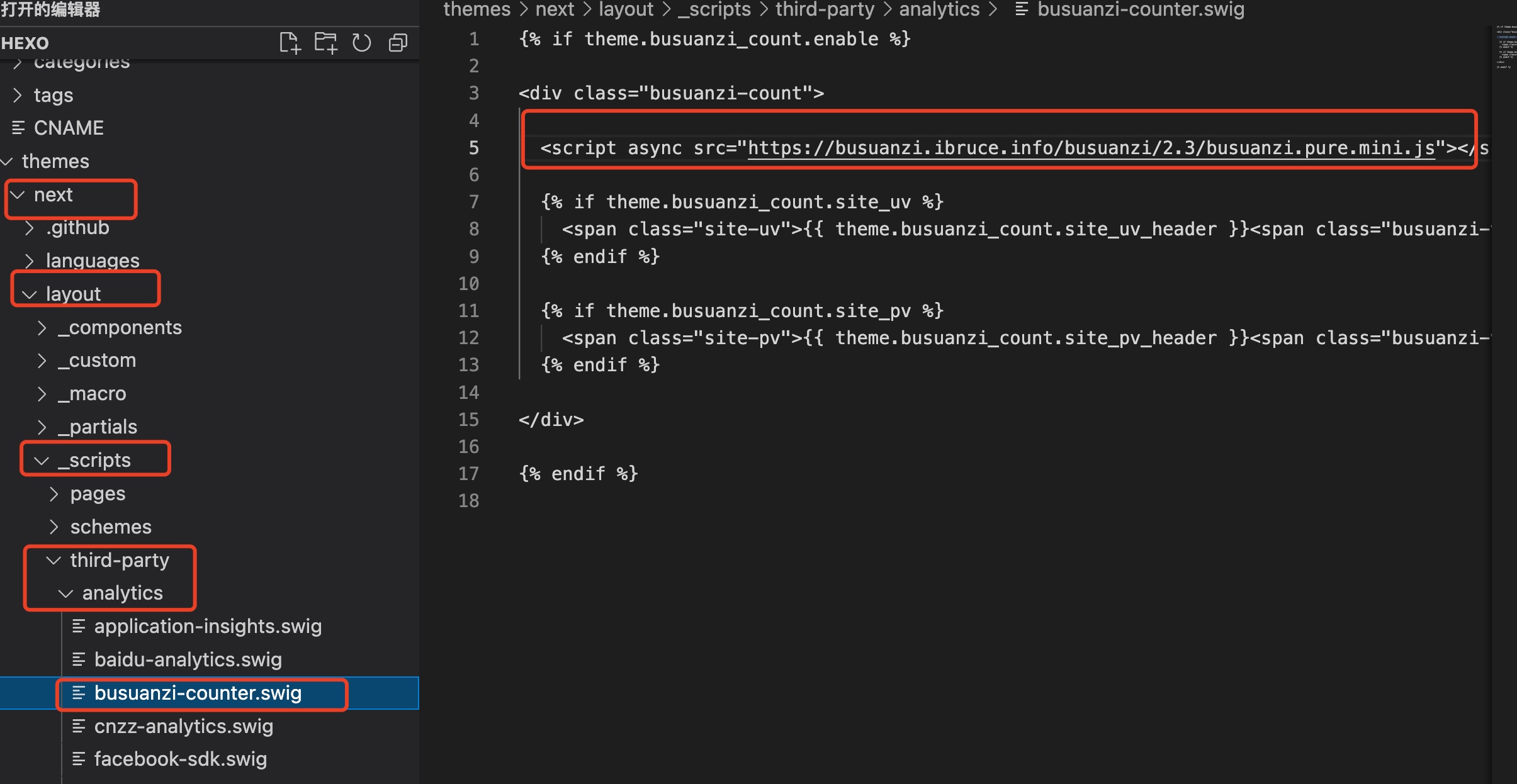Collapse the themes folder chevron
This screenshot has height=784, width=1517.
[x=8, y=162]
